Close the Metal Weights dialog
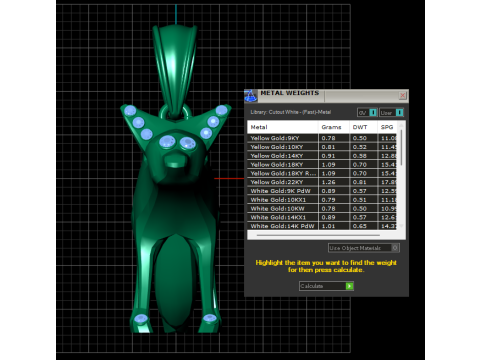480x360 pixels. [x=402, y=96]
